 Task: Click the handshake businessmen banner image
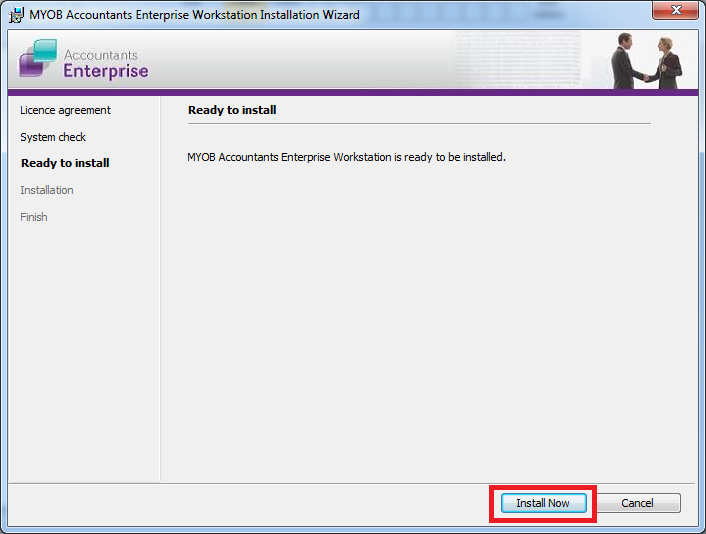(646, 61)
